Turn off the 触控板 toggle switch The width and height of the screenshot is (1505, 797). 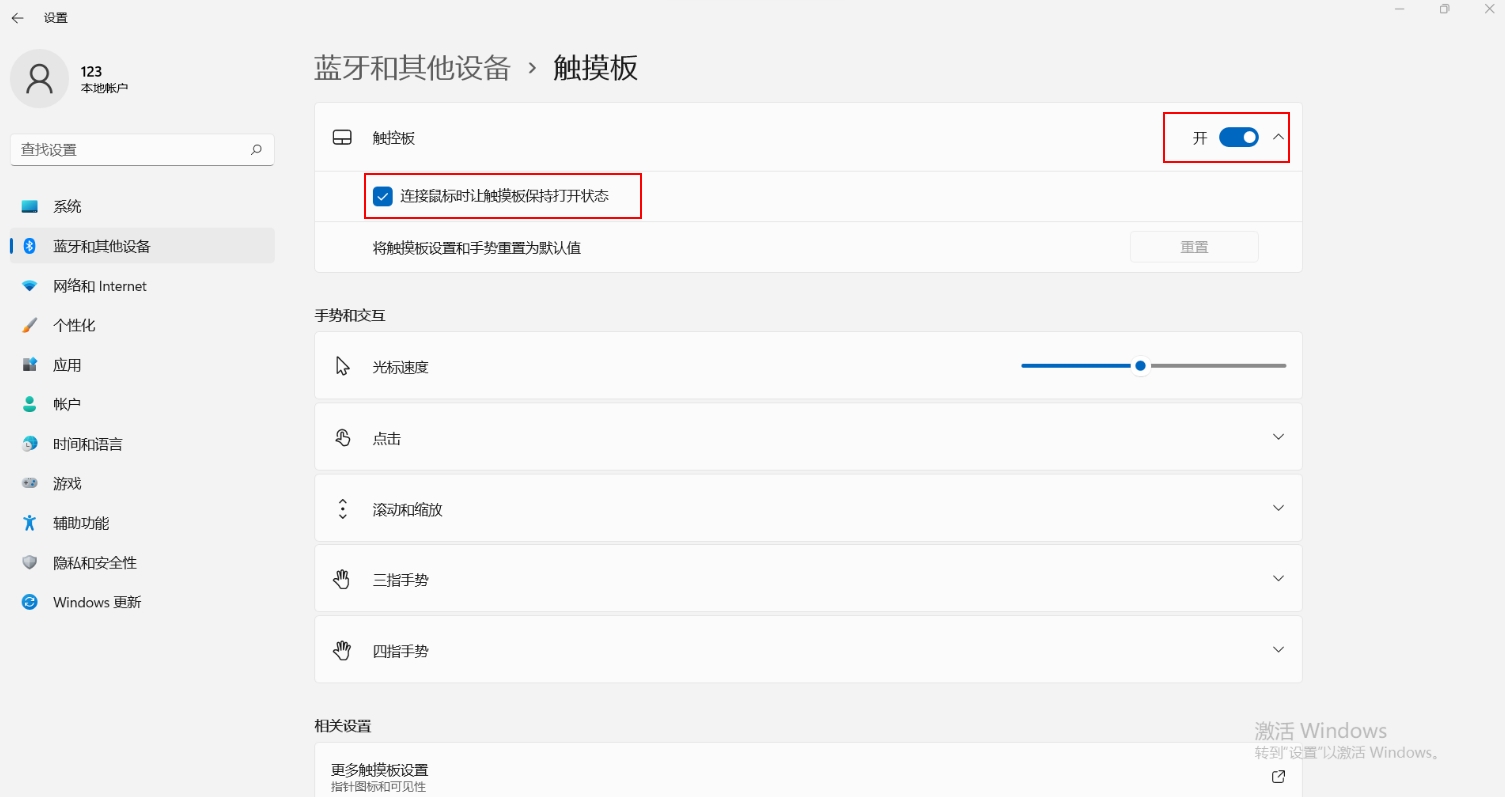(x=1238, y=138)
